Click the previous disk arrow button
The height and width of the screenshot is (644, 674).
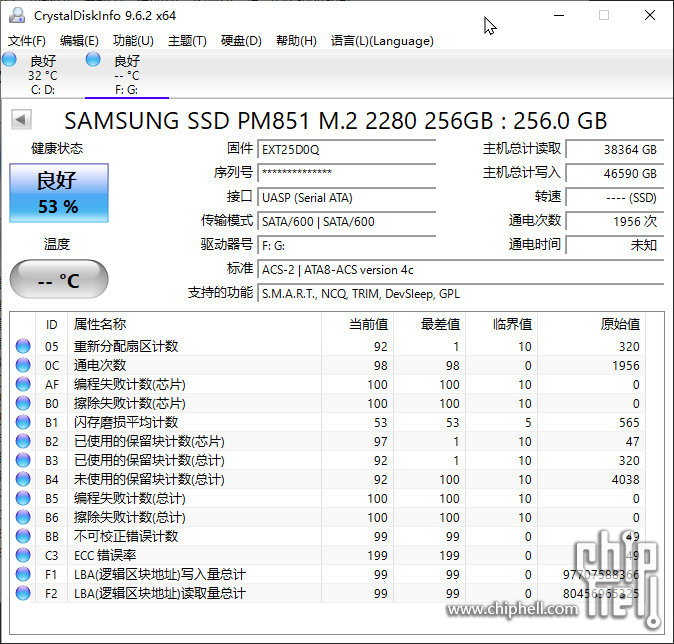click(x=21, y=119)
